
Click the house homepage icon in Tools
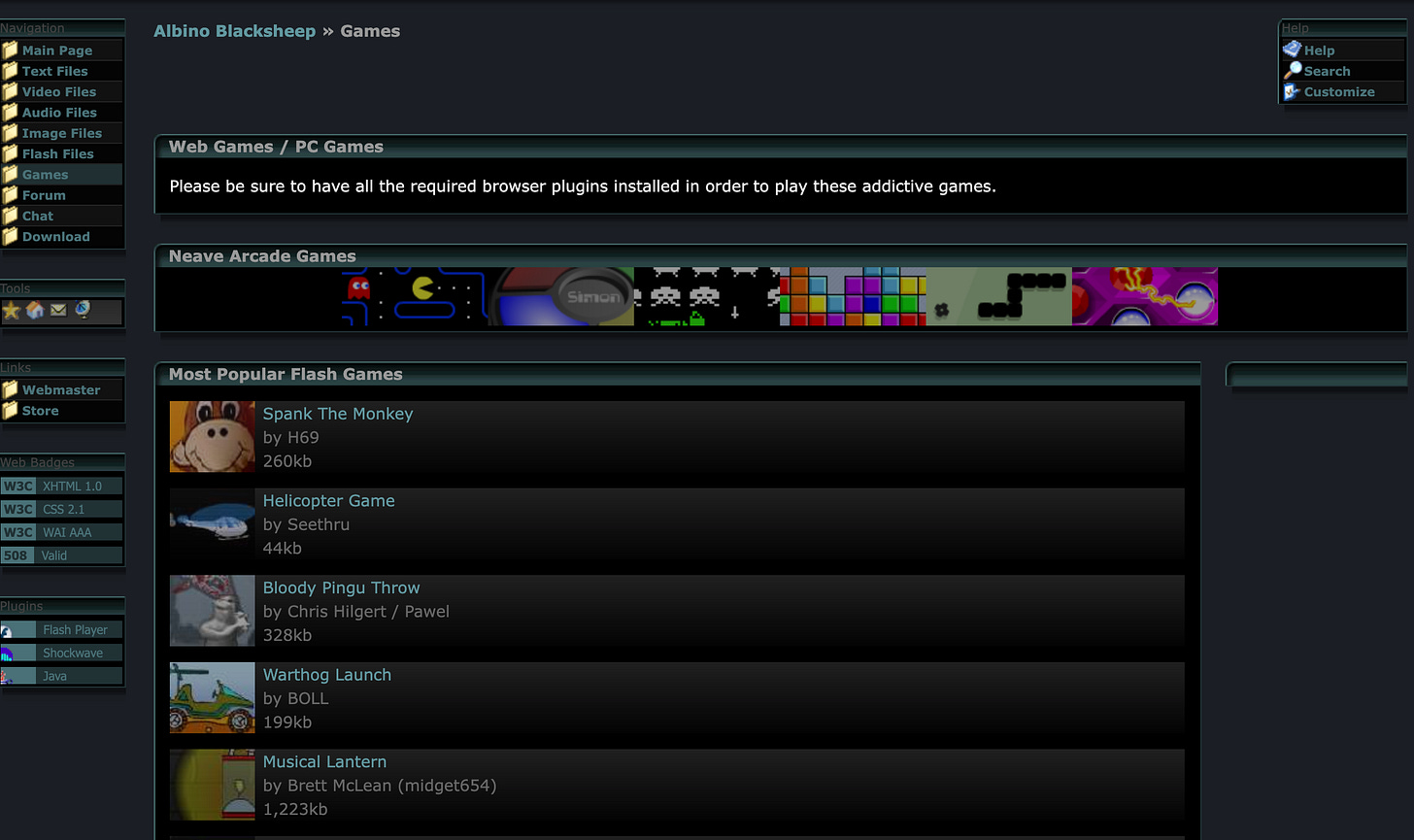35,311
